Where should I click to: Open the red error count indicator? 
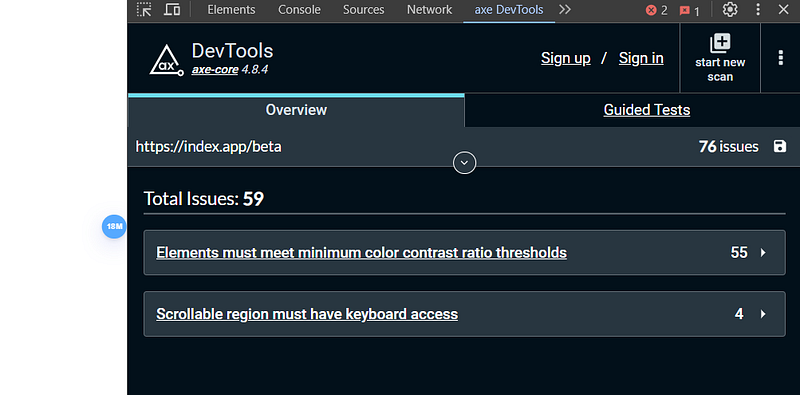coord(657,10)
